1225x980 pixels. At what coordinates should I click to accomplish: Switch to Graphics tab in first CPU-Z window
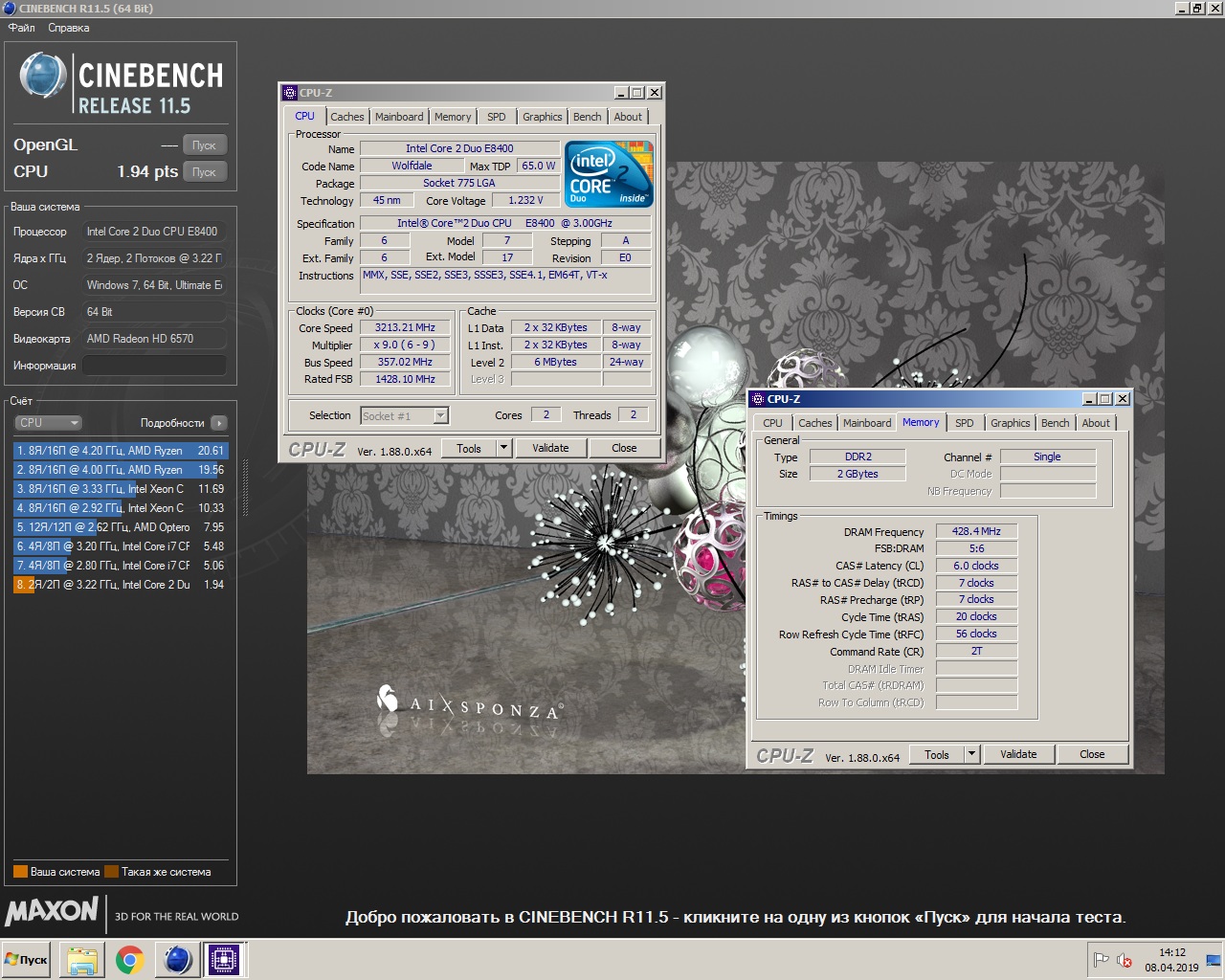(543, 117)
